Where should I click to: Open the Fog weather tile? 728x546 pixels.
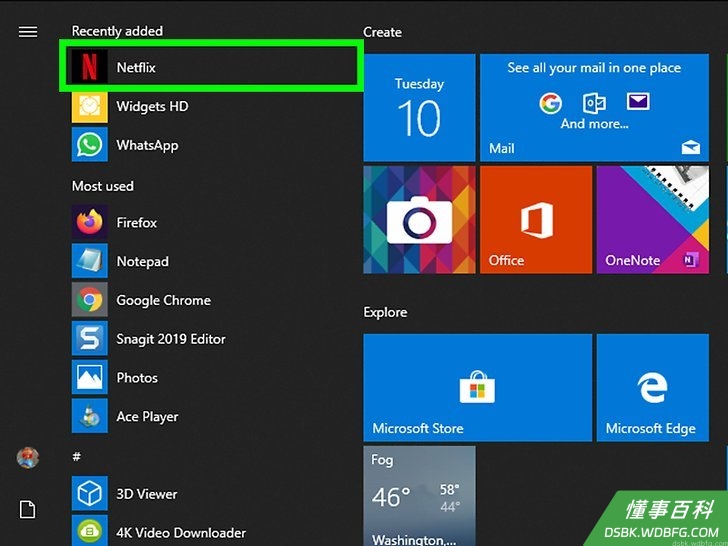click(419, 496)
